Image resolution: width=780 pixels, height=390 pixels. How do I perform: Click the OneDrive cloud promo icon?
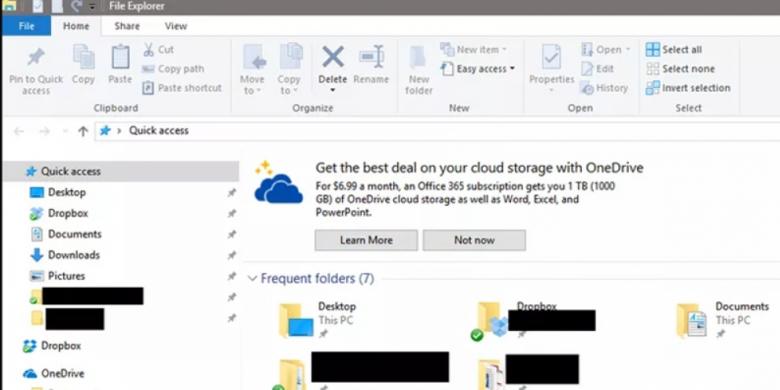278,183
